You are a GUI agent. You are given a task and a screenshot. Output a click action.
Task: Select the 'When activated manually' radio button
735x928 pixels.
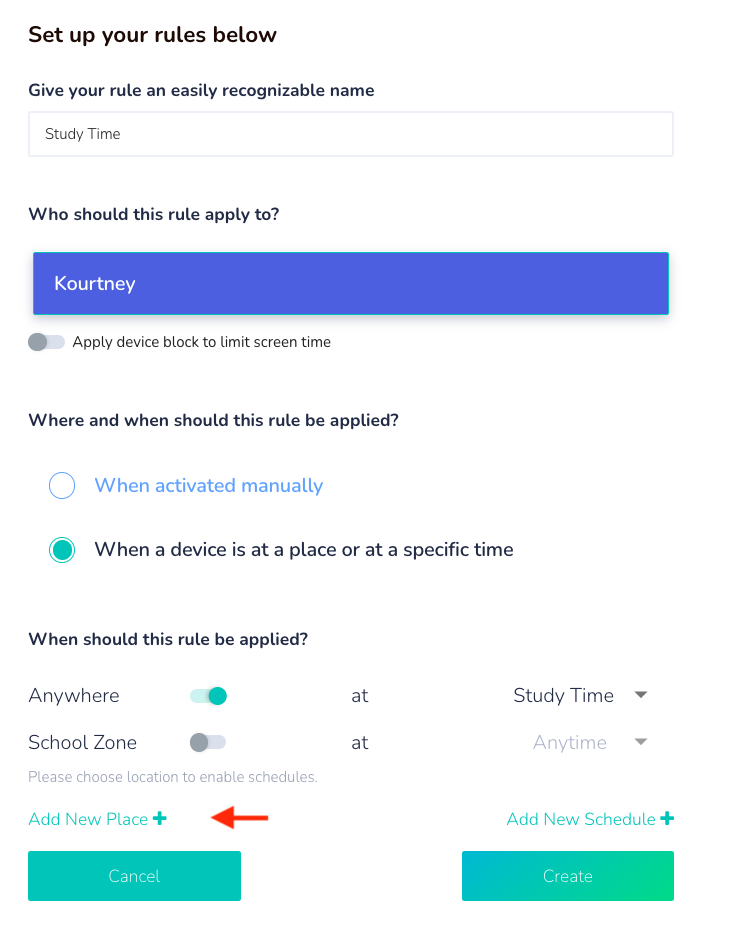point(62,486)
